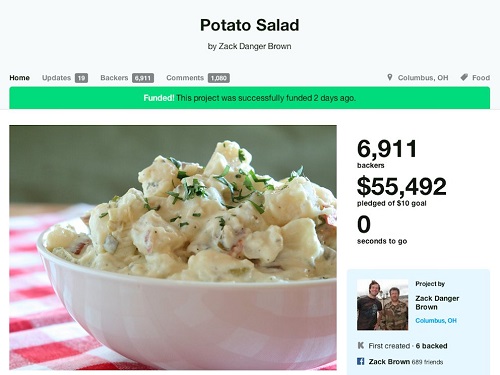Click the potato salad project image
This screenshot has height=375, width=500.
click(173, 248)
